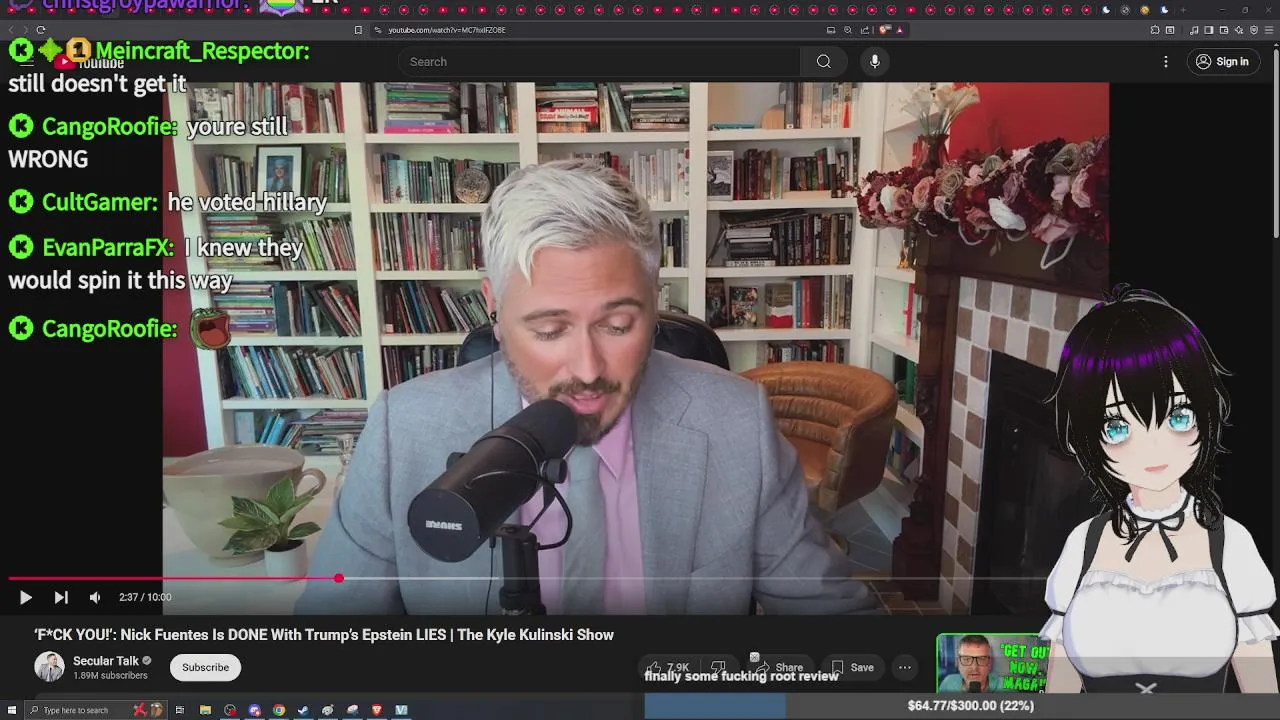Viewport: 1280px width, 720px height.
Task: Click the YouTube search magnifier button
Action: pyautogui.click(x=823, y=62)
